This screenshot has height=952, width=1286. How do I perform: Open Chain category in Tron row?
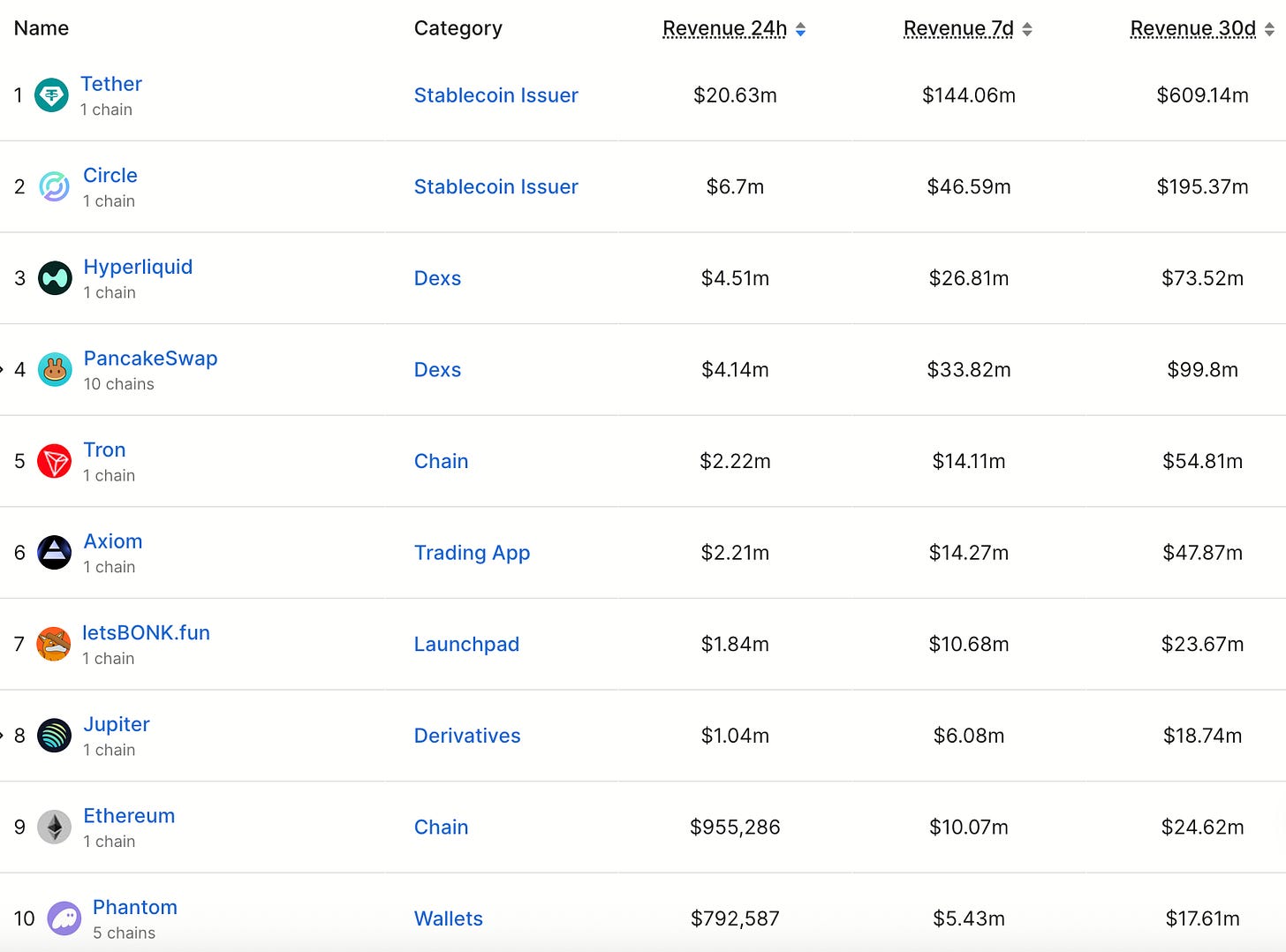click(x=442, y=461)
